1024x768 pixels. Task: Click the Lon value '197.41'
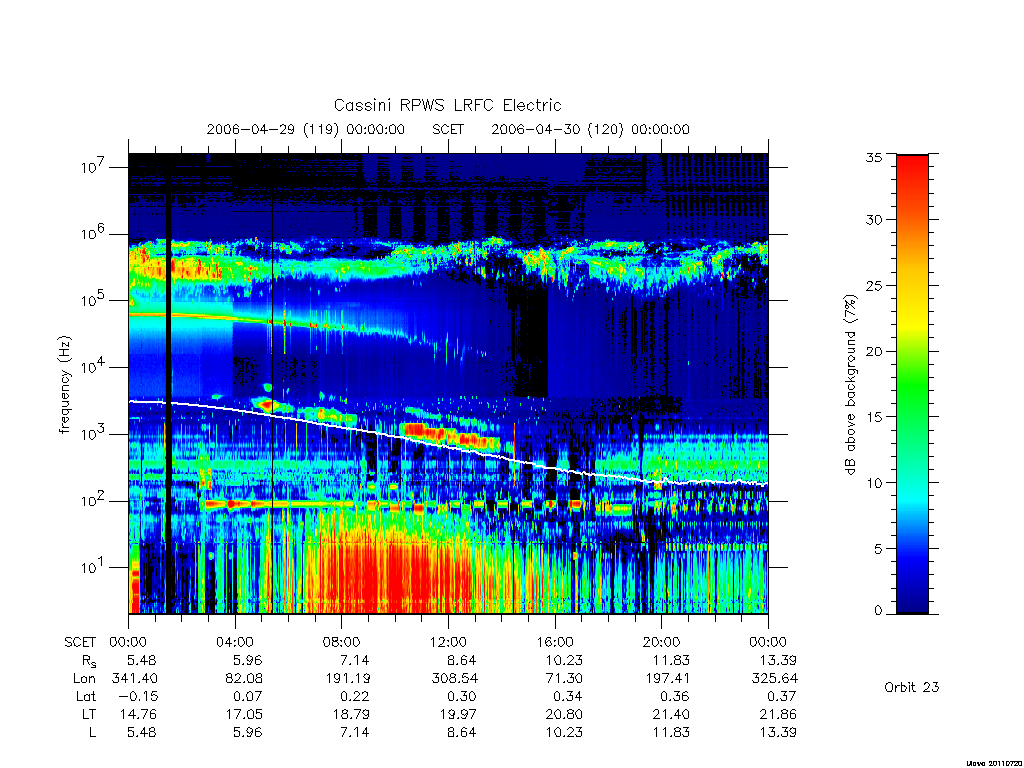coord(667,679)
